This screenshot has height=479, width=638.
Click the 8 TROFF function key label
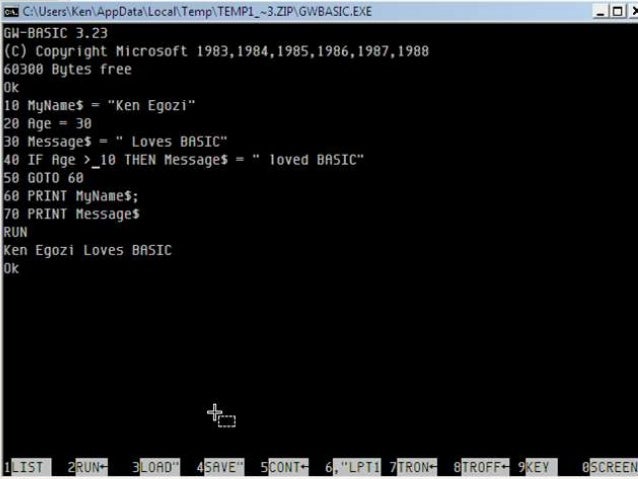[481, 467]
